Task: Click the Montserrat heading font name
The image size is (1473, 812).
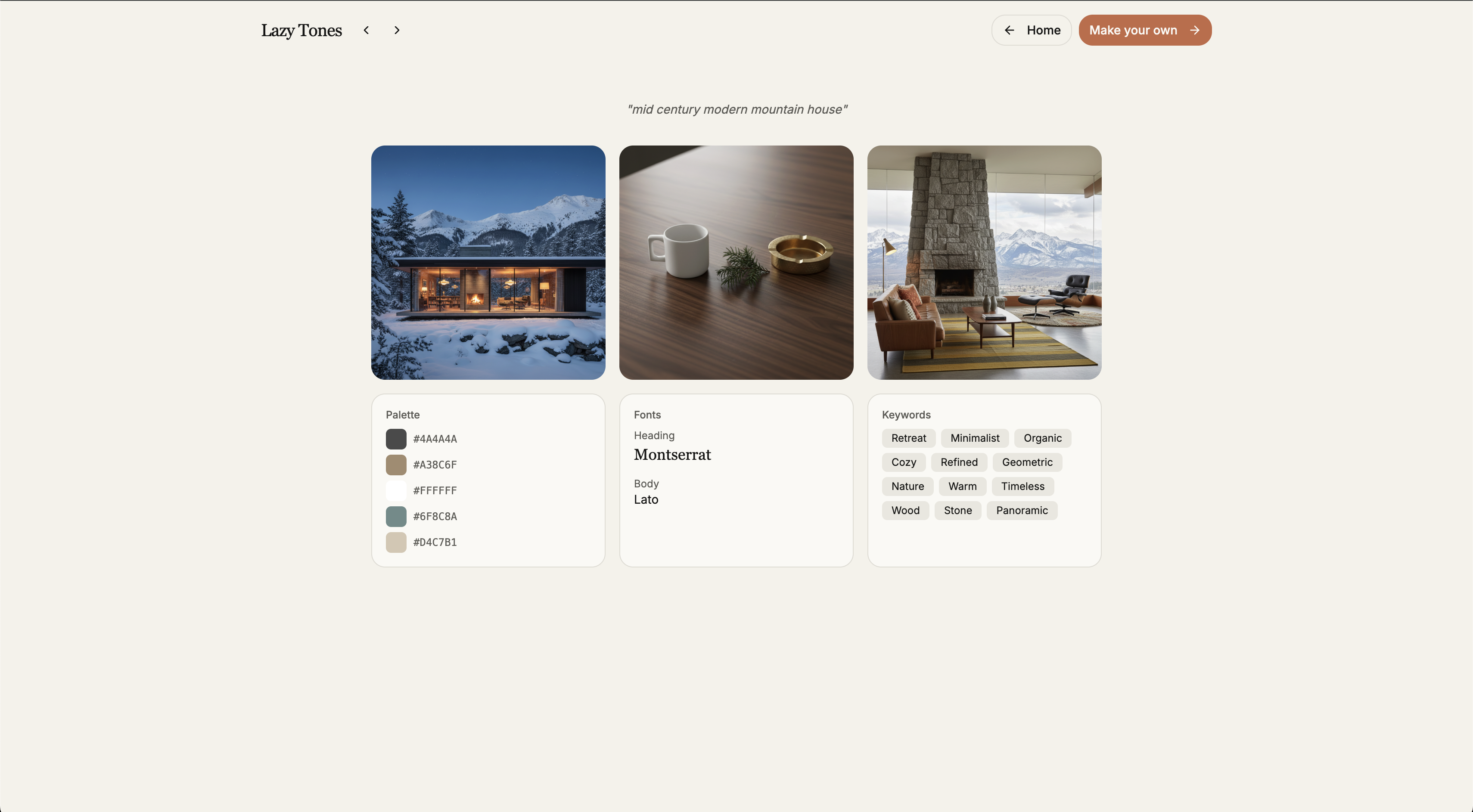Action: click(672, 455)
